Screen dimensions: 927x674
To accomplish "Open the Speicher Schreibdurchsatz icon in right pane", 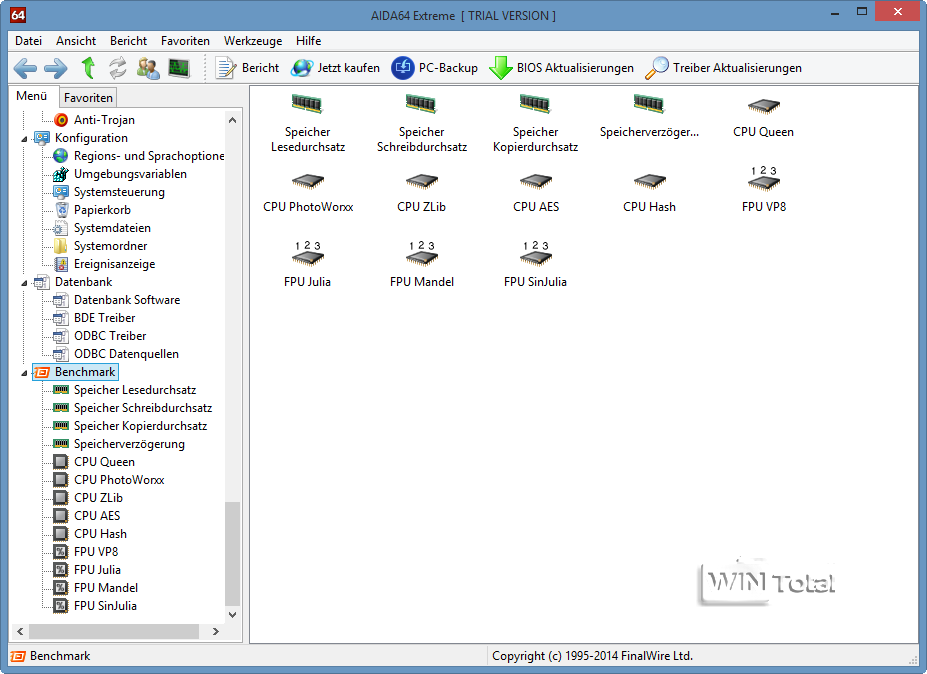I will tap(422, 105).
